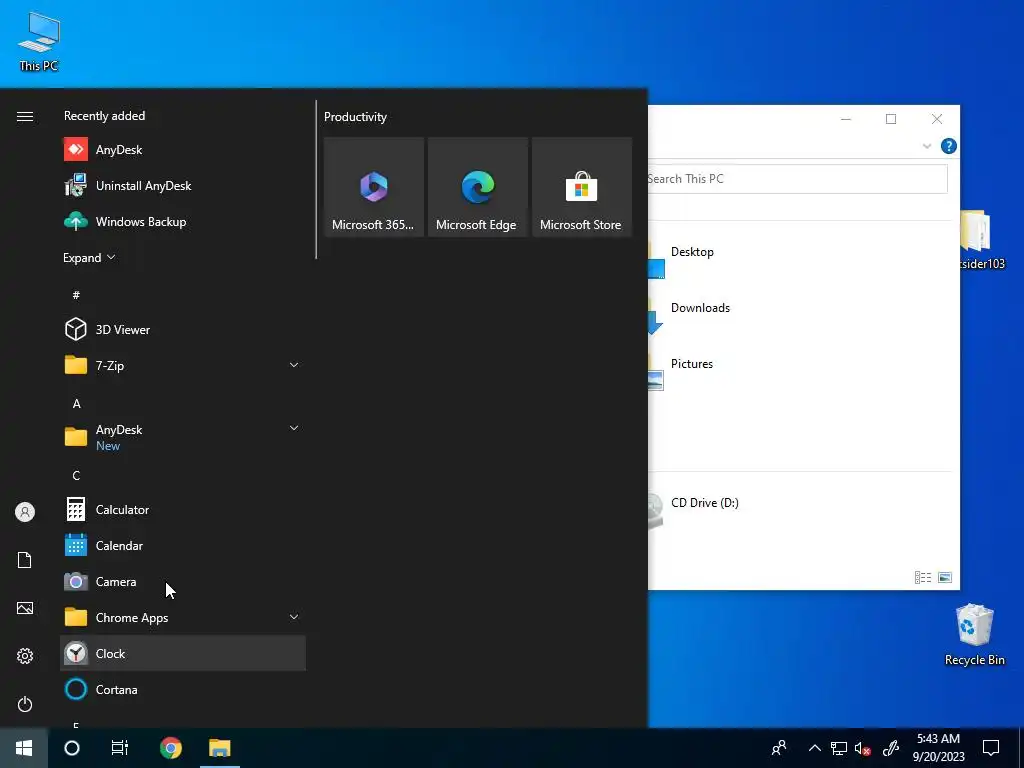Open 3D Viewer app
The image size is (1024, 768).
point(183,329)
